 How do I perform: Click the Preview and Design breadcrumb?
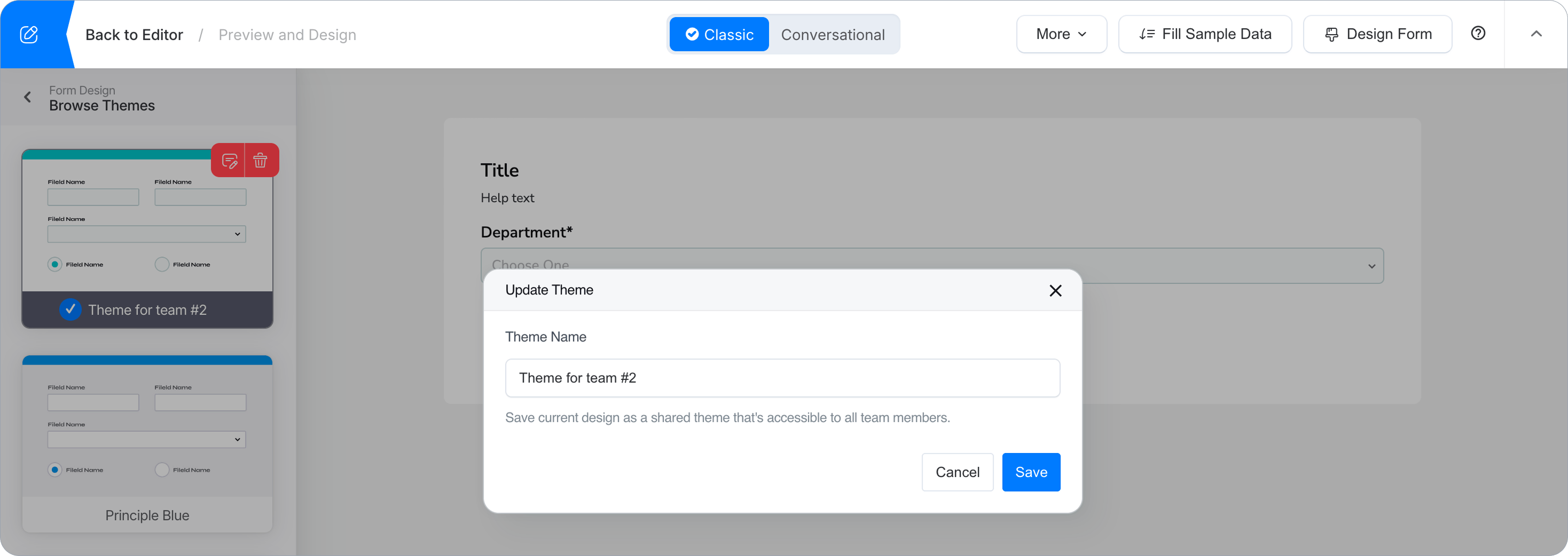click(287, 35)
